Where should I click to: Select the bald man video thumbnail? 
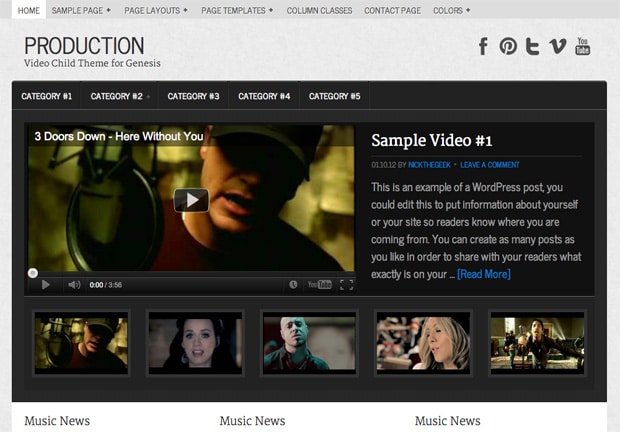tap(309, 343)
